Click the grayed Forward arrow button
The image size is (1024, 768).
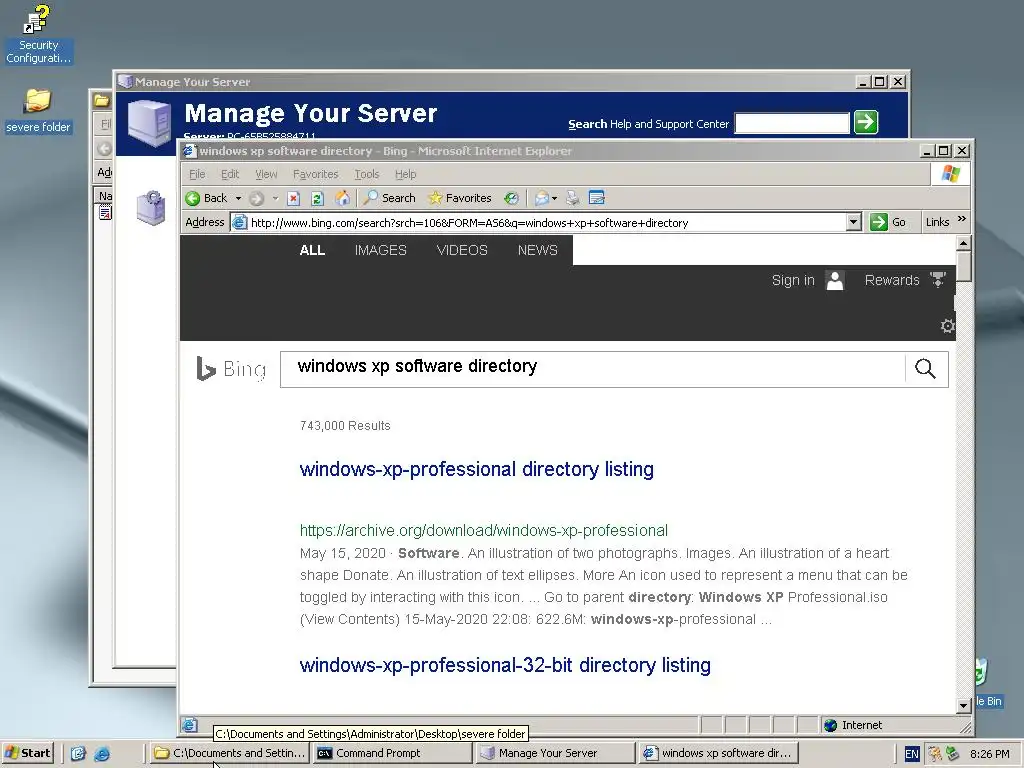coord(257,198)
